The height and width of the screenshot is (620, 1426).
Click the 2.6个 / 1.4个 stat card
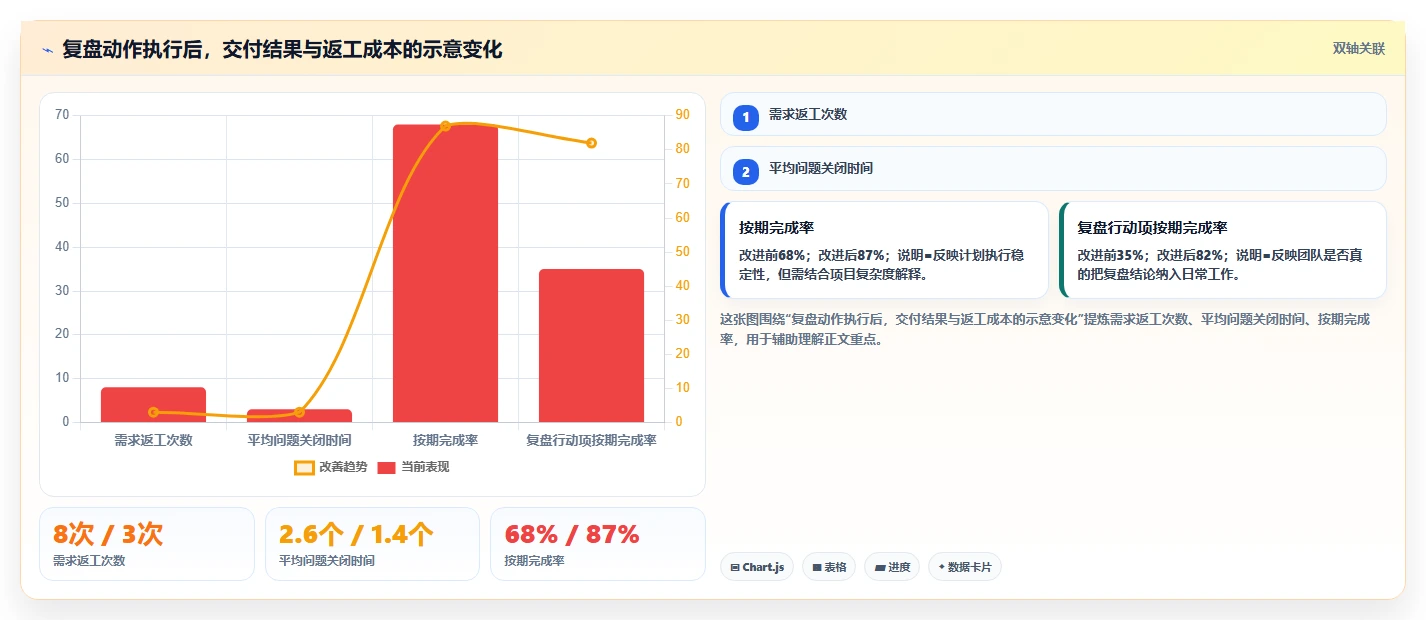372,544
